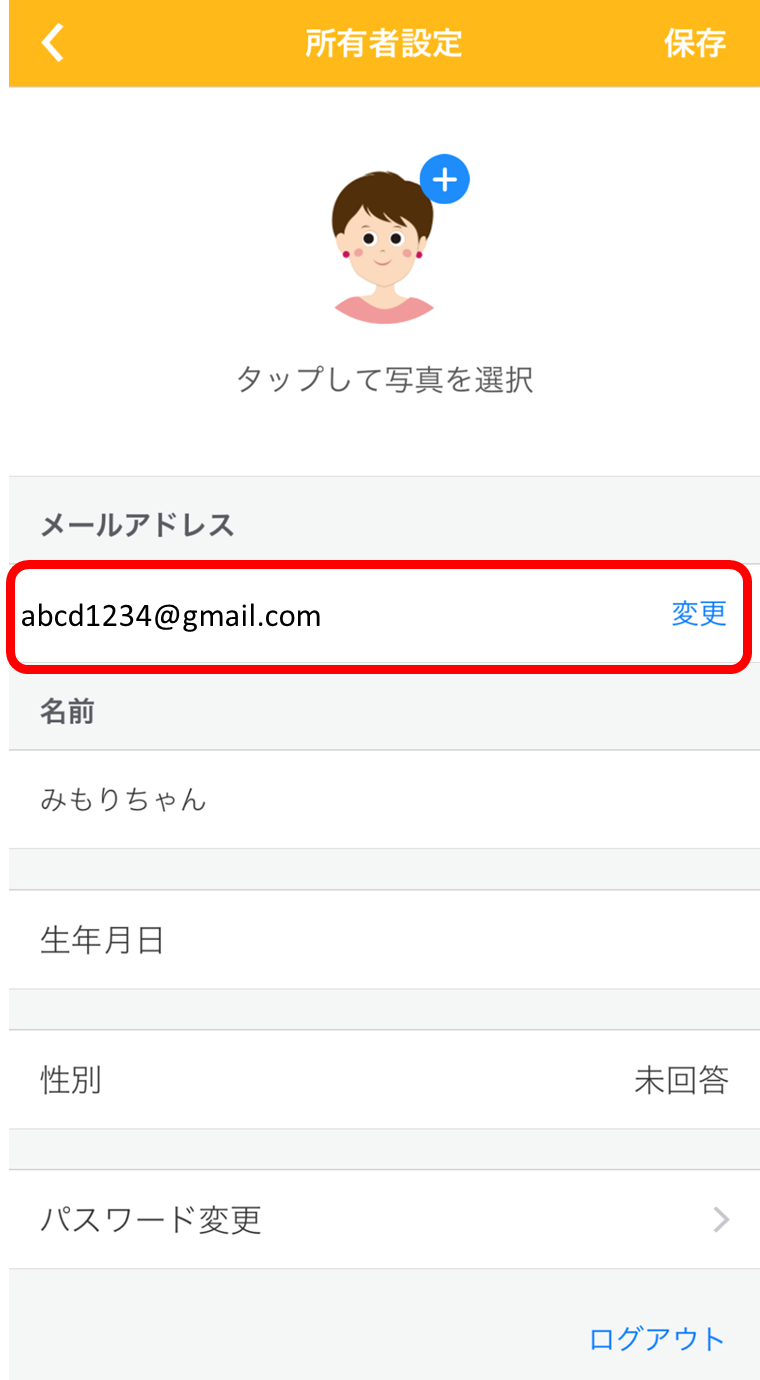This screenshot has width=760, height=1380.
Task: Tap the 'タップして写真を選択' text
Action: 384,380
